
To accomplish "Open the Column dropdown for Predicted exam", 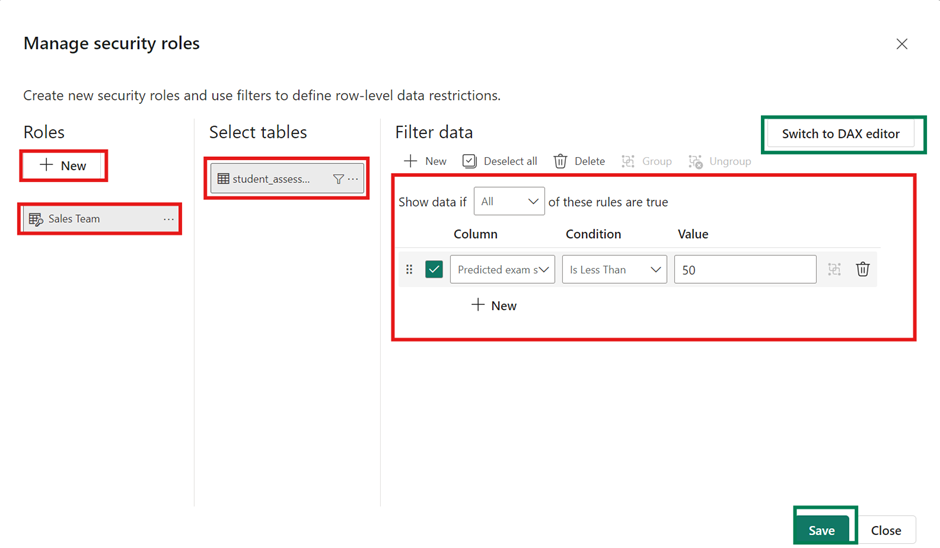I will click(x=502, y=269).
